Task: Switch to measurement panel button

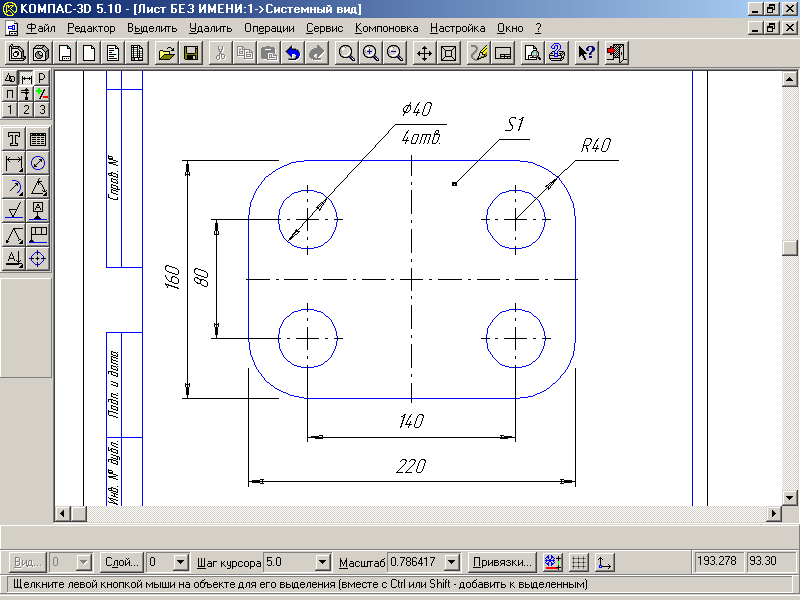Action: (x=26, y=94)
